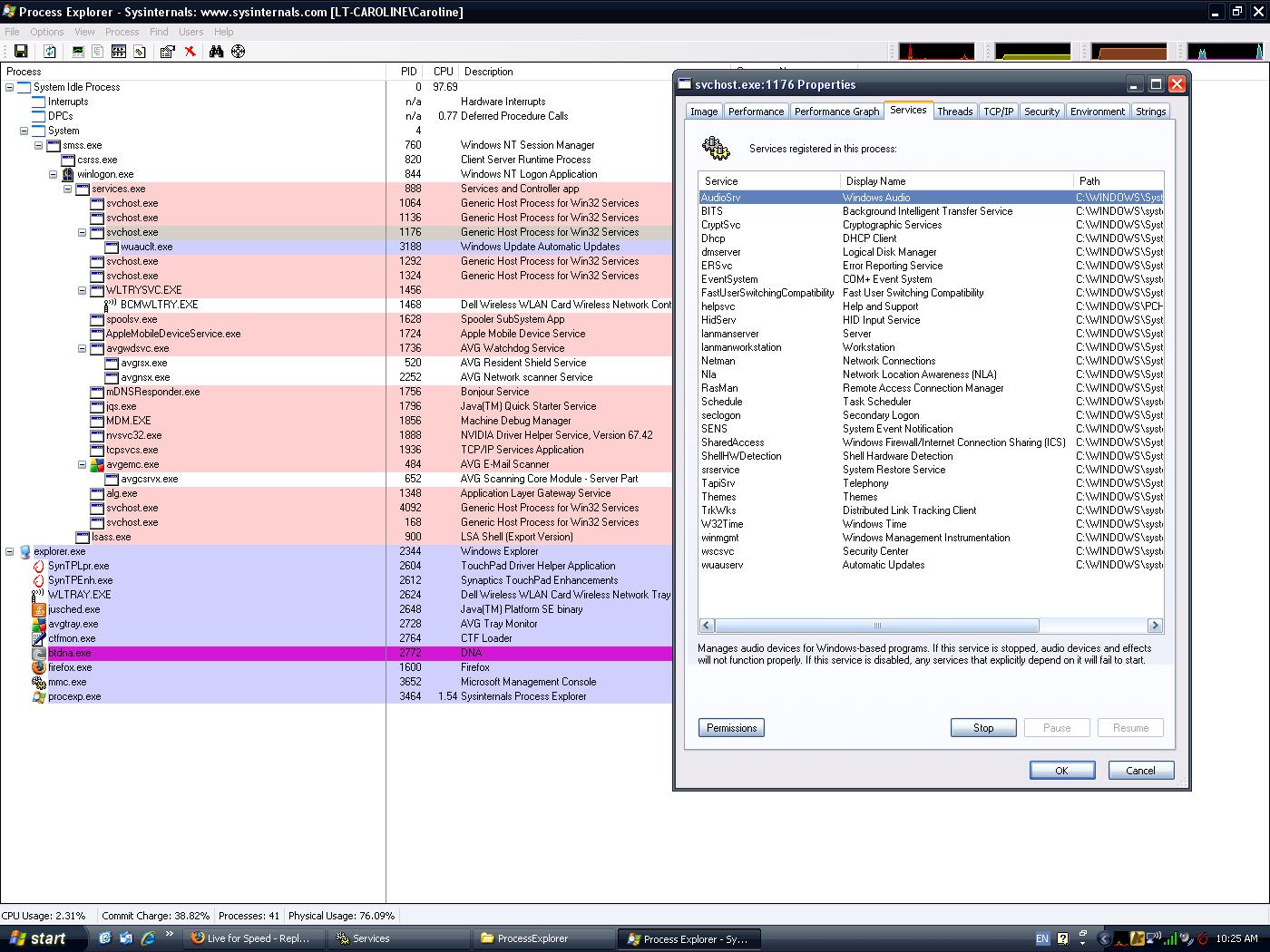Viewport: 1270px width, 952px height.
Task: Click OK in the Properties dialog
Action: pyautogui.click(x=1061, y=771)
